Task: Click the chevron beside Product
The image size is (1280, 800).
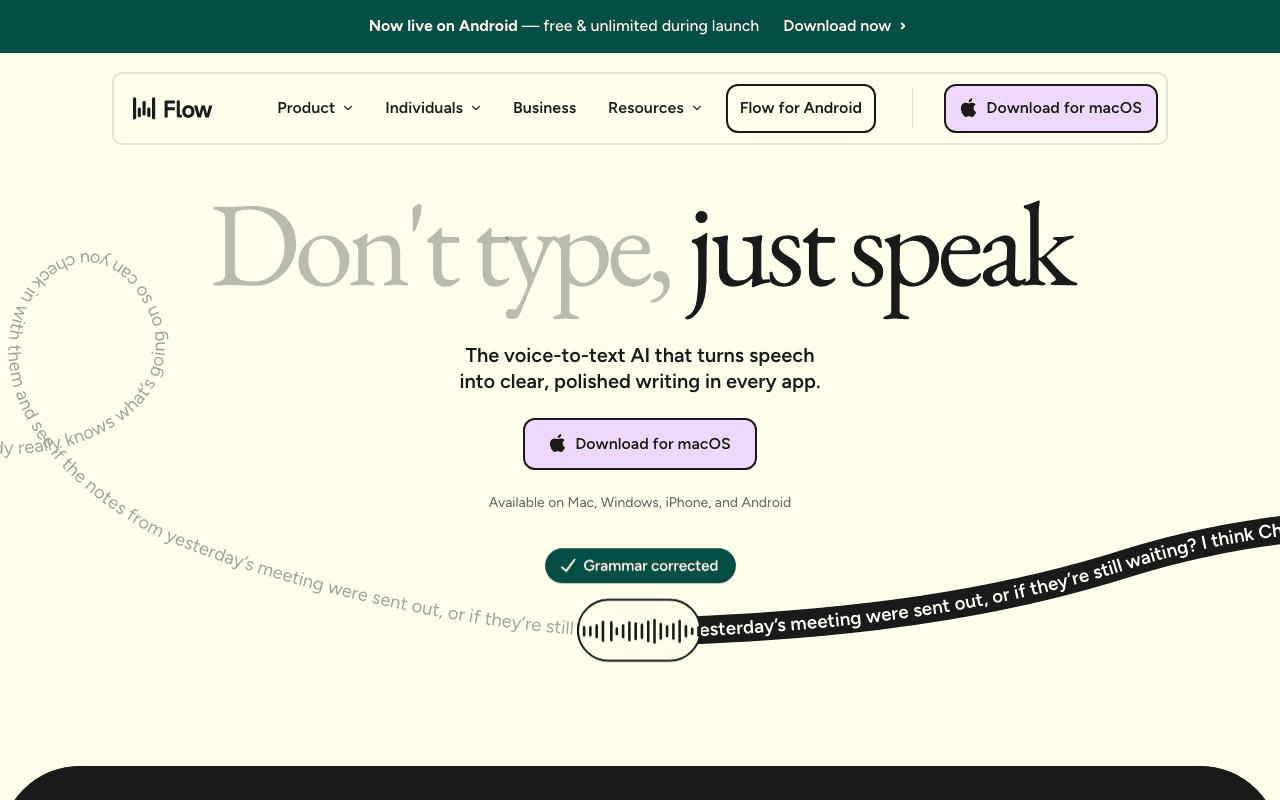Action: (348, 108)
